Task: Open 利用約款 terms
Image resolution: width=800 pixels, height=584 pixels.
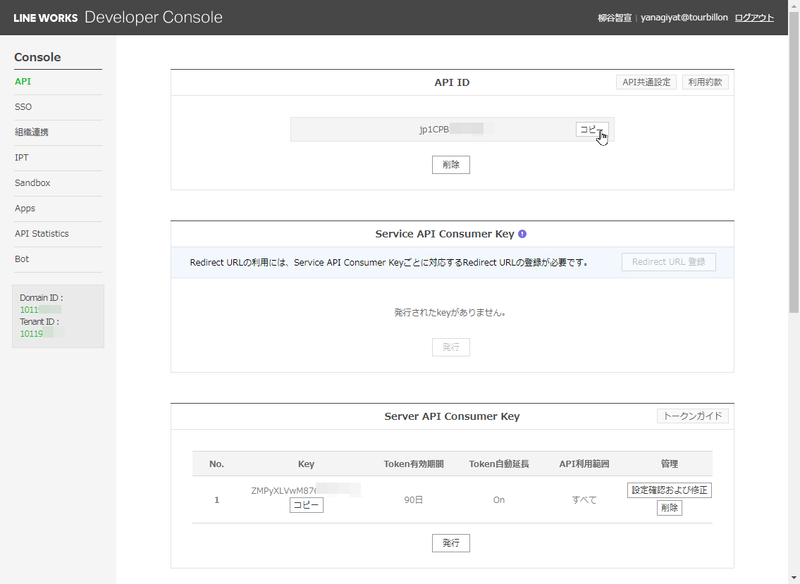Action: click(706, 82)
